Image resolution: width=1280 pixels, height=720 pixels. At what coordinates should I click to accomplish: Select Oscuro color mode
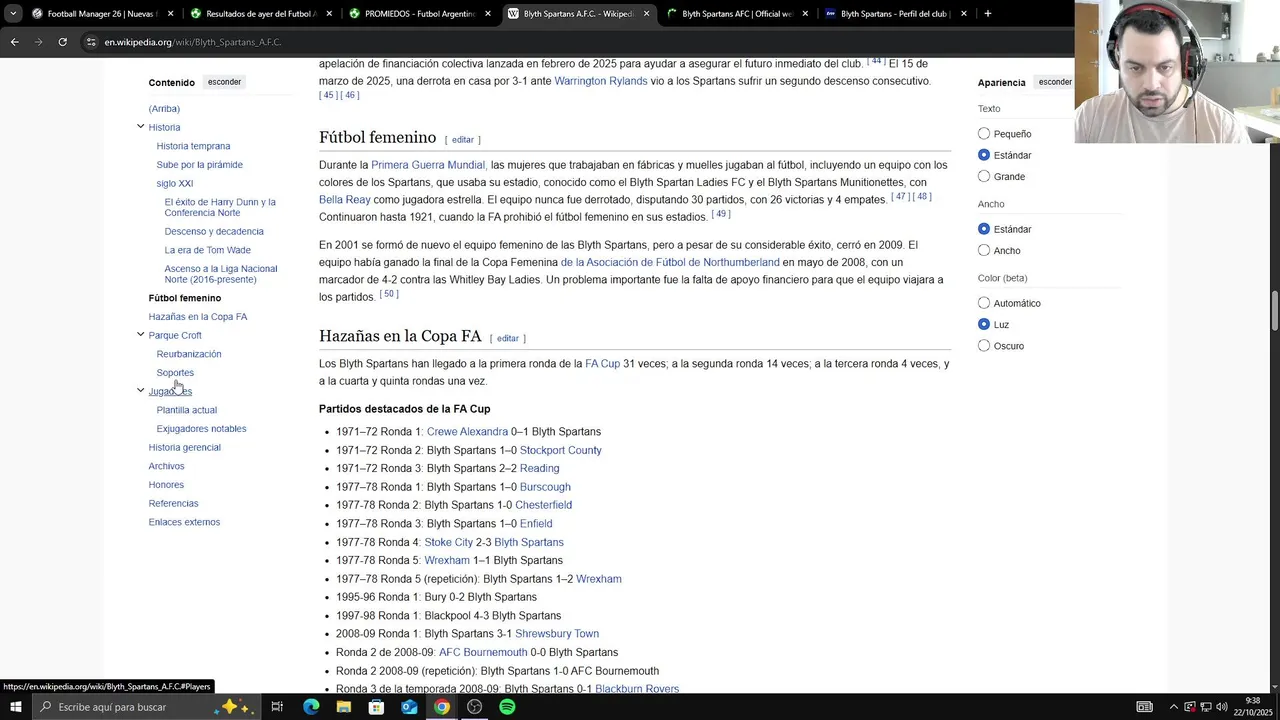point(984,345)
